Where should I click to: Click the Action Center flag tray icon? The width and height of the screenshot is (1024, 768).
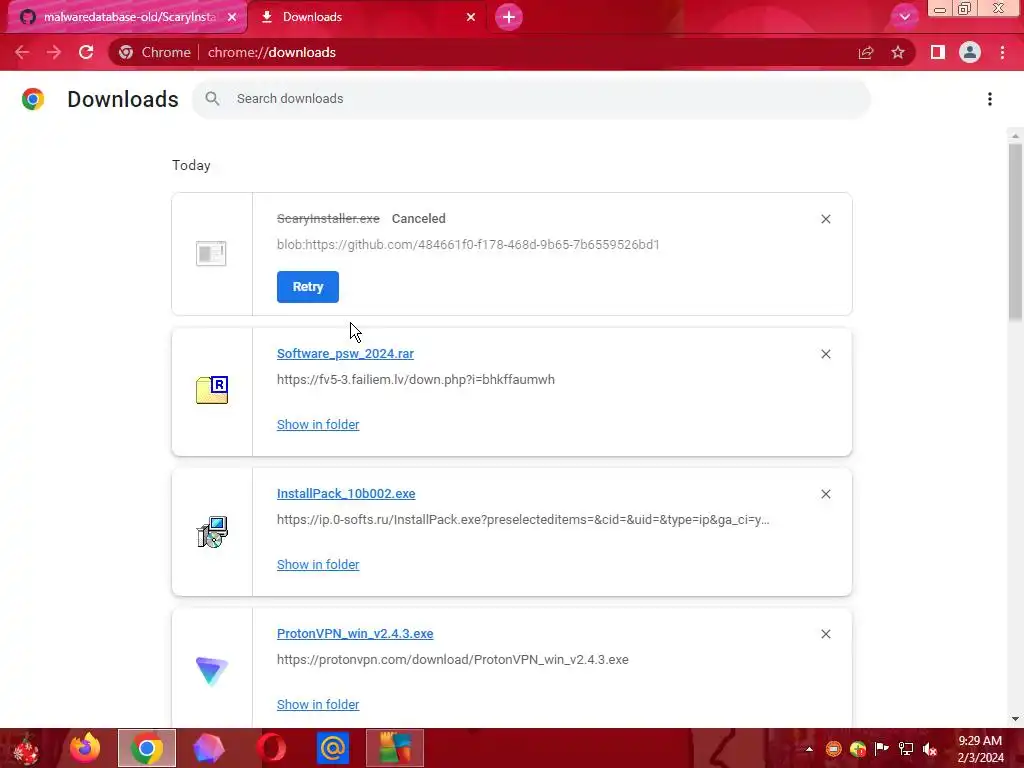(882, 749)
